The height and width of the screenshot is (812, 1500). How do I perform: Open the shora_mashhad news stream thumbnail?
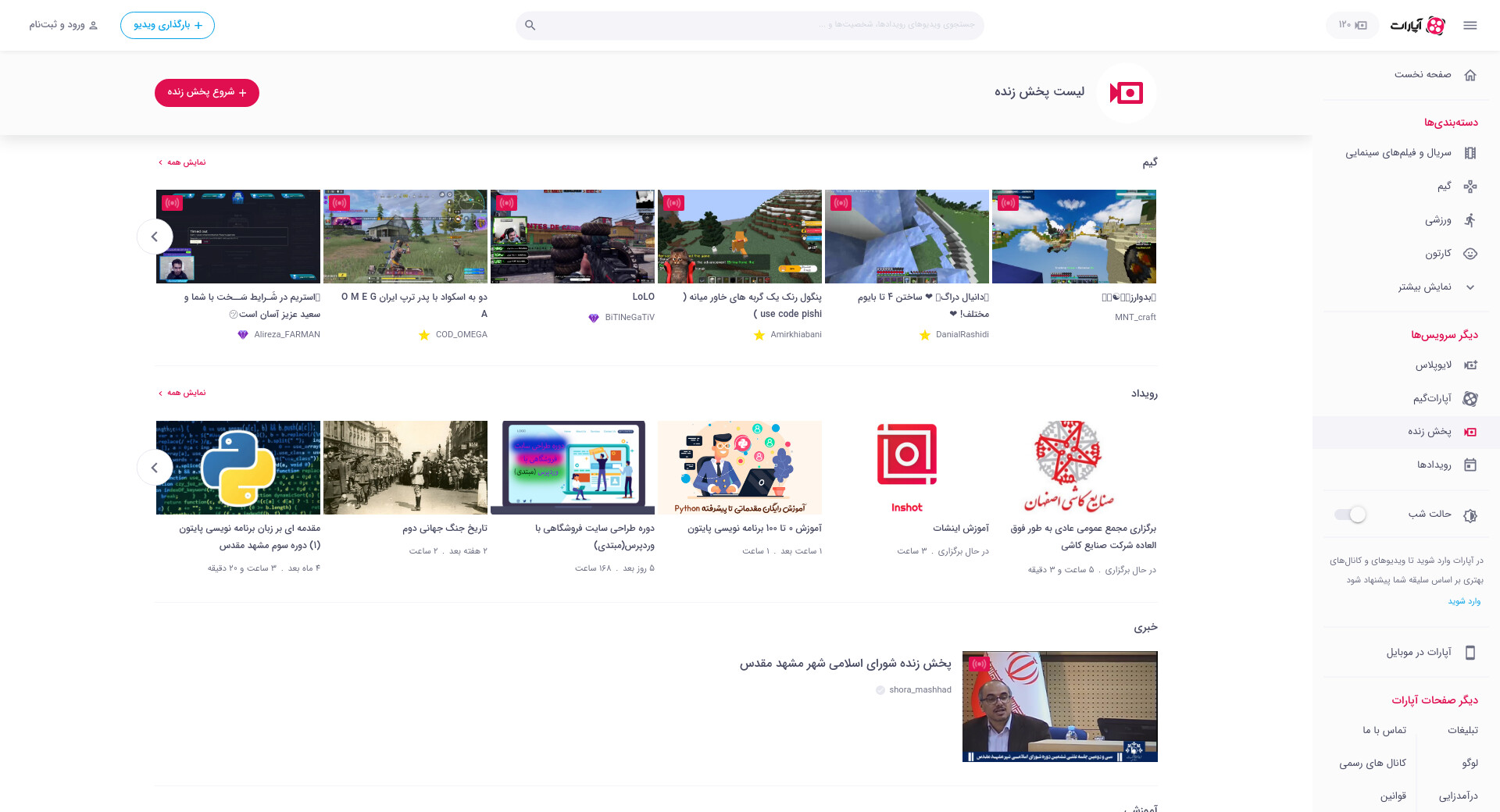pyautogui.click(x=1060, y=707)
